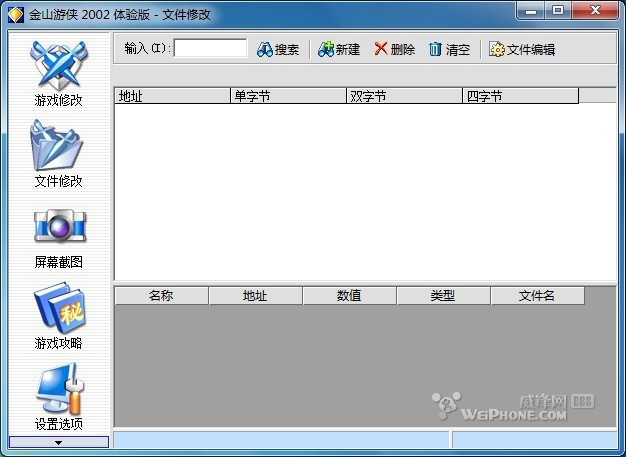Click the title bar application icon
Screen dimensions: 626x457
(16, 15)
